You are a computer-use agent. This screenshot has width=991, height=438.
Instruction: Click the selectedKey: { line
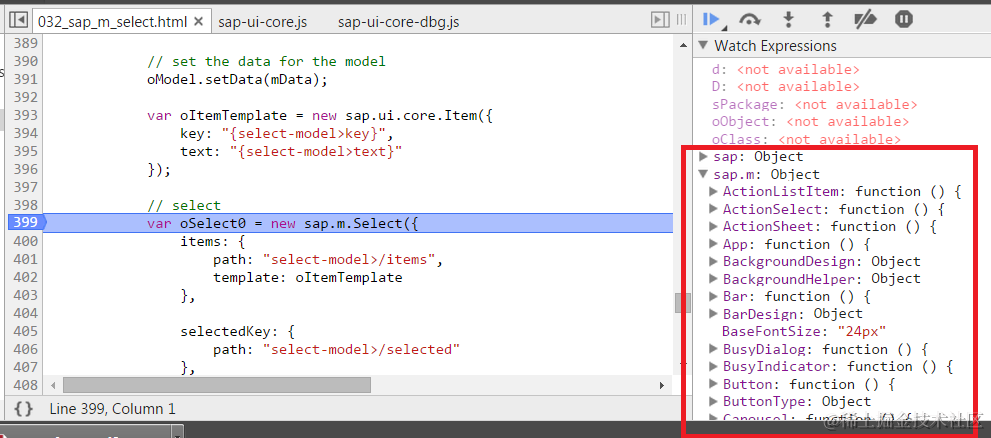tap(237, 331)
